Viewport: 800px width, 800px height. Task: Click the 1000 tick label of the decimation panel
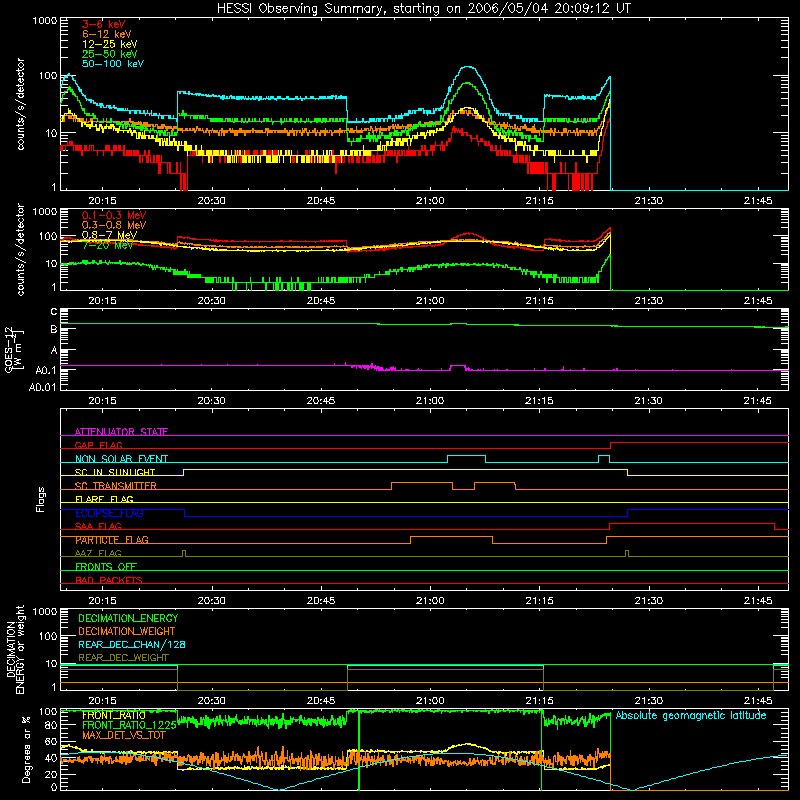[x=44, y=611]
